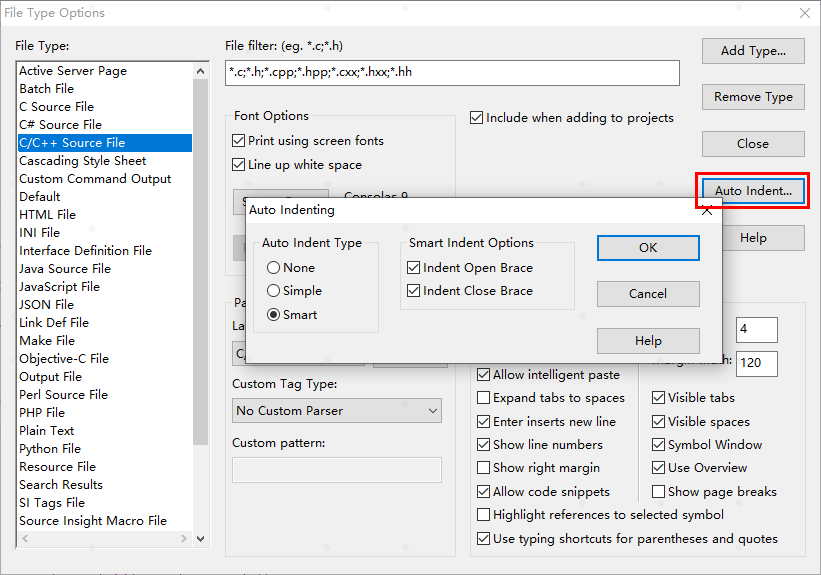The width and height of the screenshot is (821, 575).
Task: Select C# Source File type
Action: 105,125
